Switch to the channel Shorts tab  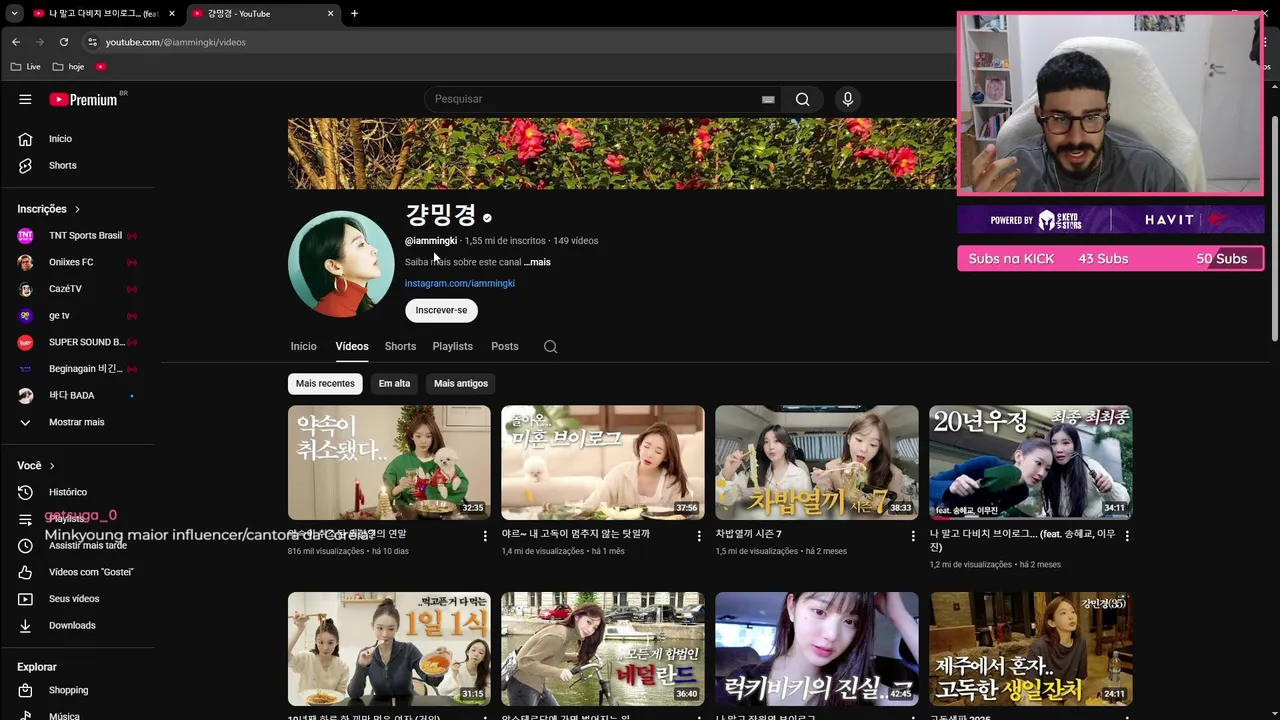(x=400, y=346)
